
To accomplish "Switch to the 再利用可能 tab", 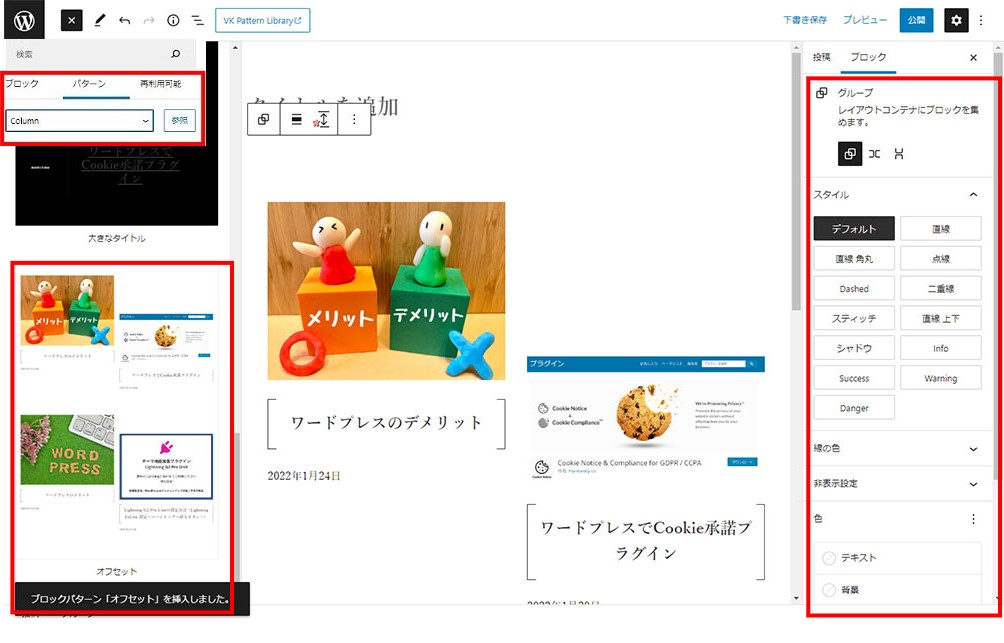I will (160, 84).
